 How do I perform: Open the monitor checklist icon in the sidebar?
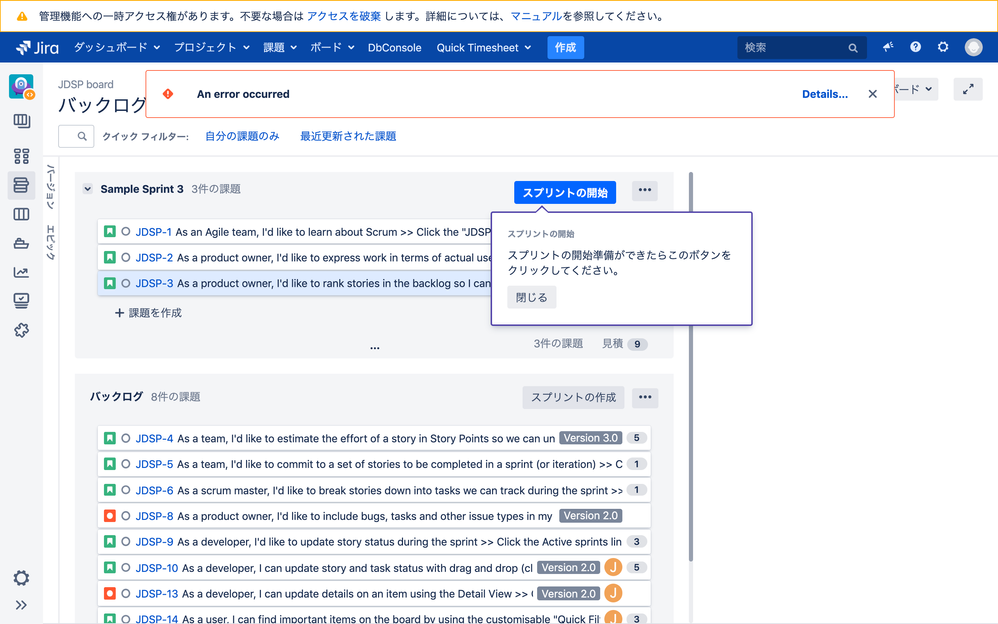click(21, 301)
